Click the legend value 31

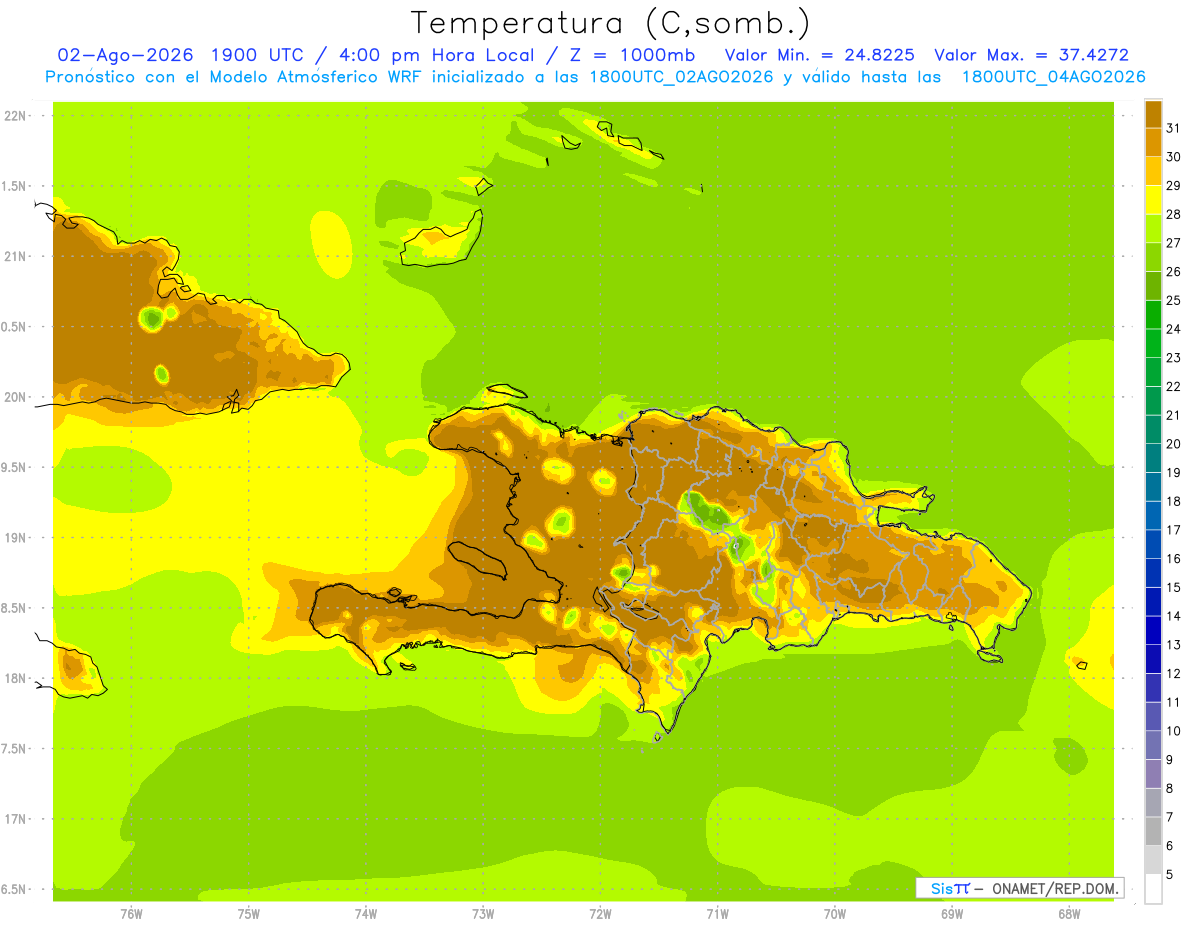pyautogui.click(x=1173, y=128)
